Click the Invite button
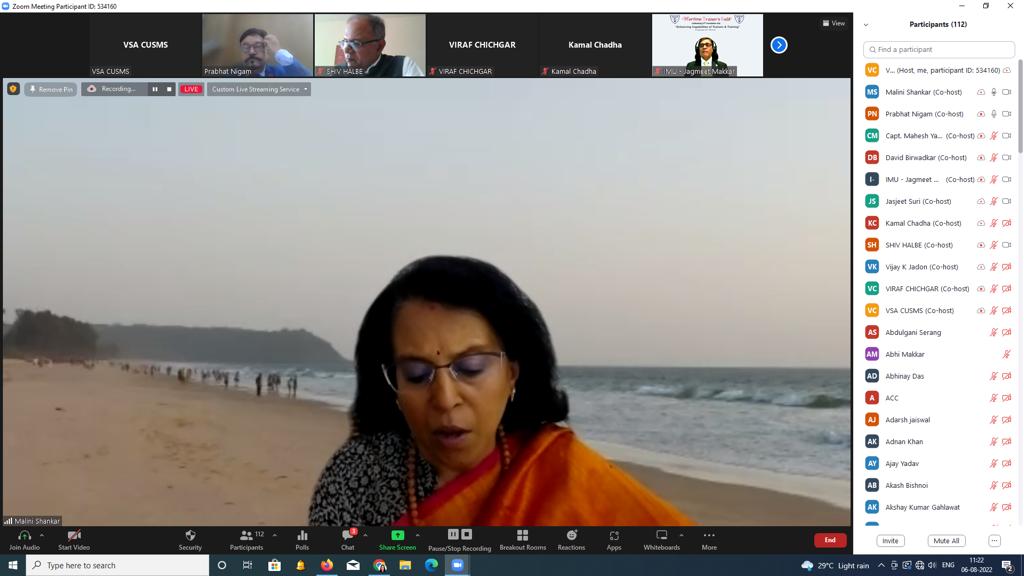The height and width of the screenshot is (576, 1024). [890, 541]
